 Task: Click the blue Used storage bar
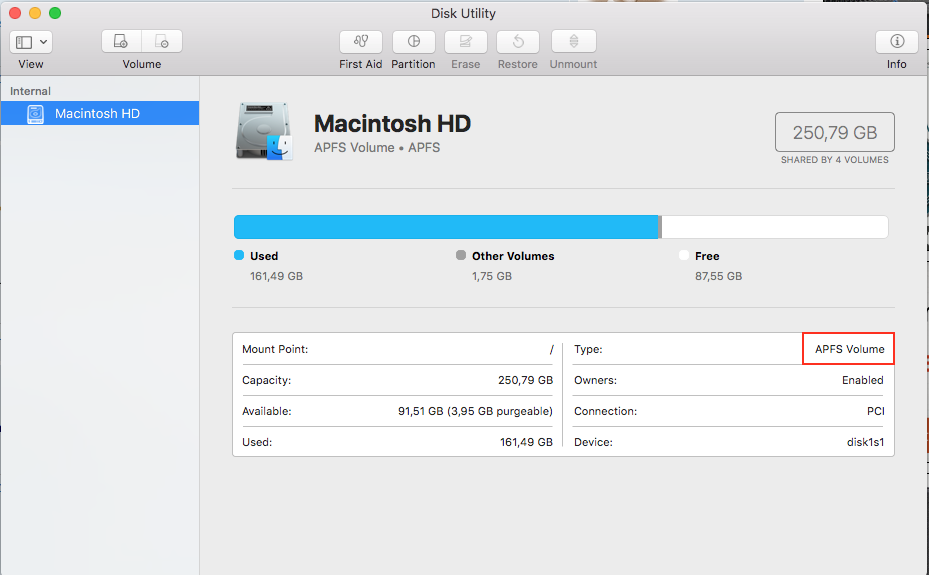(445, 227)
